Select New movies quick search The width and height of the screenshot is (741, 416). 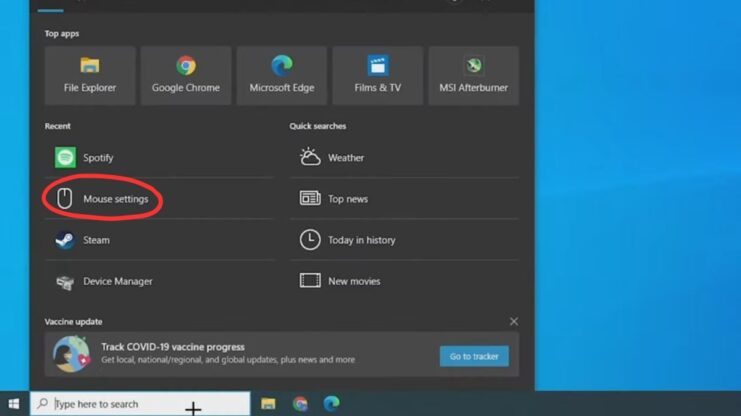[404, 281]
